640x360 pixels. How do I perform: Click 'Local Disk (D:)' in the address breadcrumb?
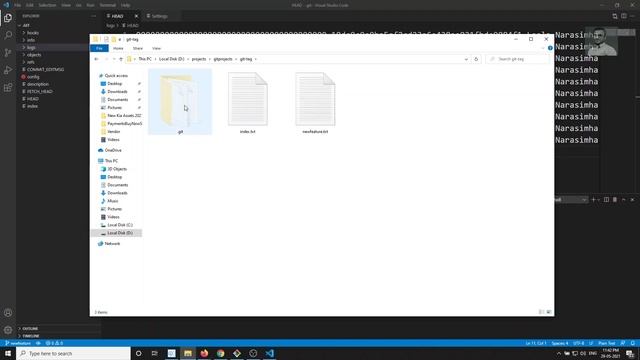(171, 59)
